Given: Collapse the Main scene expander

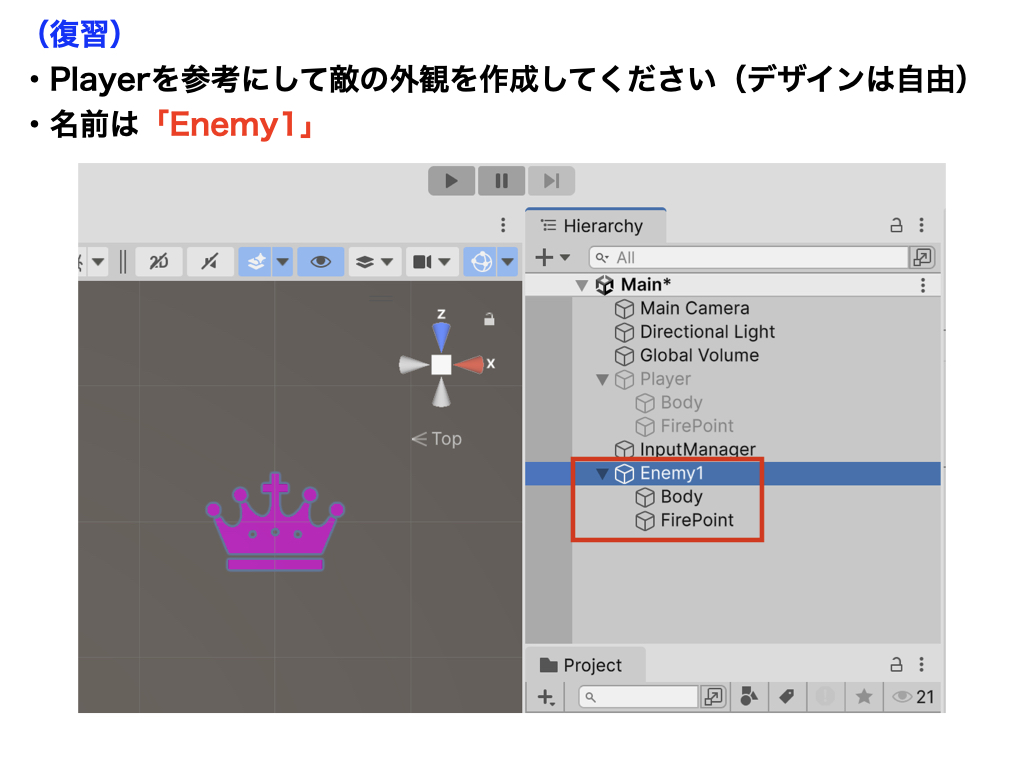Looking at the screenshot, I should [581, 285].
